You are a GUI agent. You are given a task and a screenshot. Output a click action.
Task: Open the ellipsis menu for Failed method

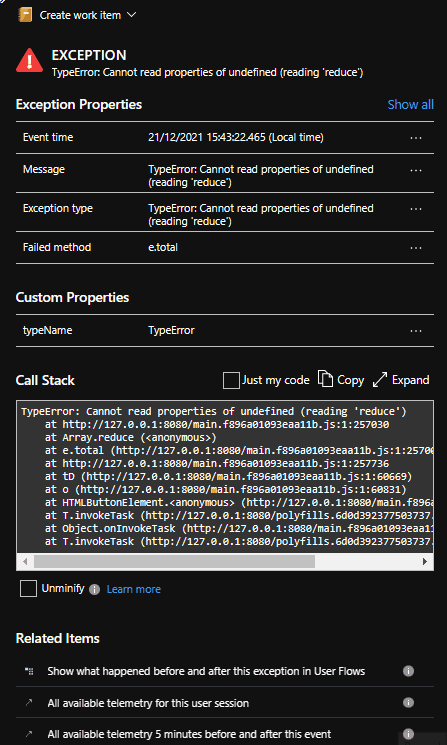point(416,248)
